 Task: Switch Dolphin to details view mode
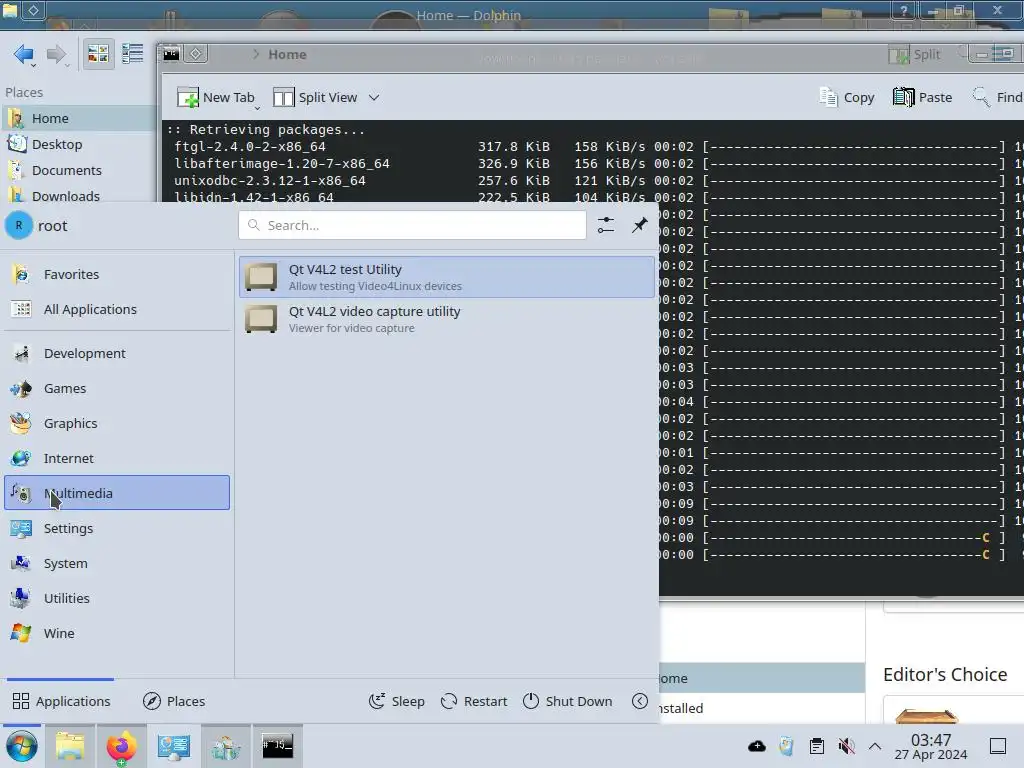pos(133,54)
